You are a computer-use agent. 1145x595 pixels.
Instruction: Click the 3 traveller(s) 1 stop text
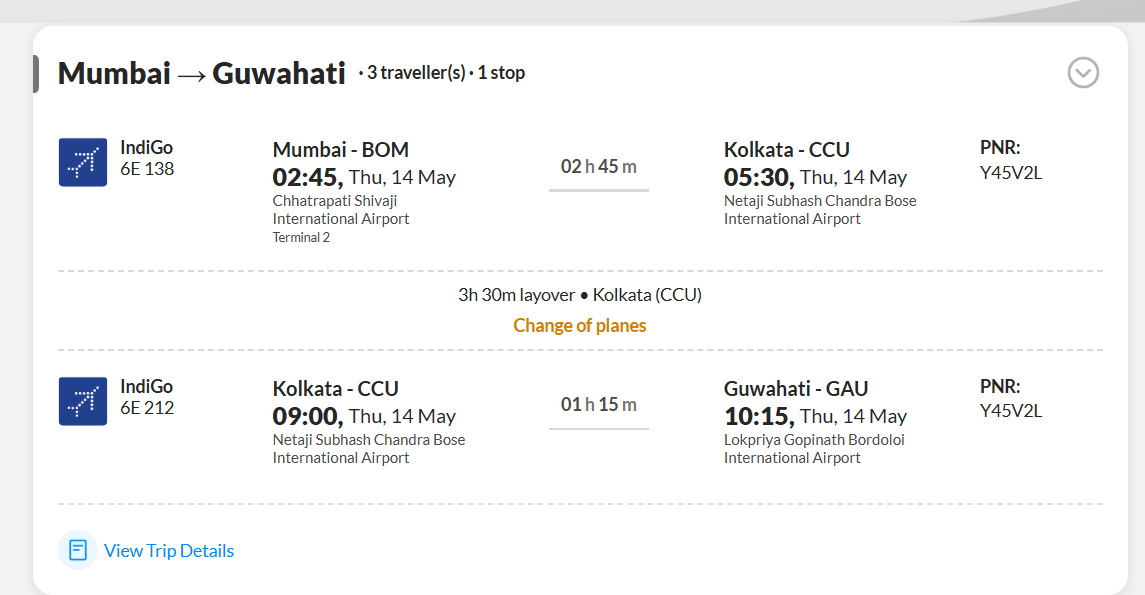442,73
